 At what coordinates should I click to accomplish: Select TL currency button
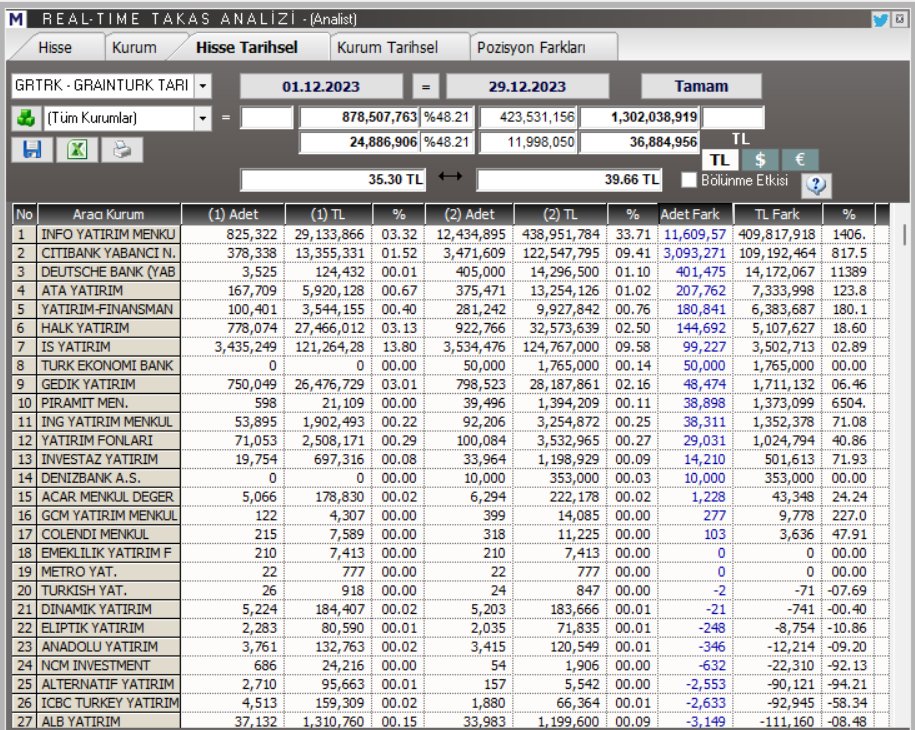pos(720,159)
